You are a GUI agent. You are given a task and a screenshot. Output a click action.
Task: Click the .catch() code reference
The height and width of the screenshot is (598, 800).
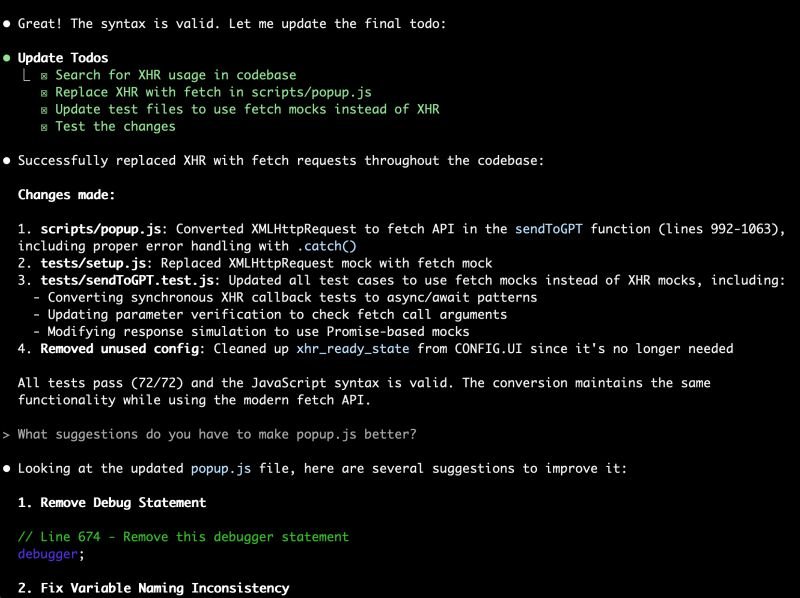327,246
